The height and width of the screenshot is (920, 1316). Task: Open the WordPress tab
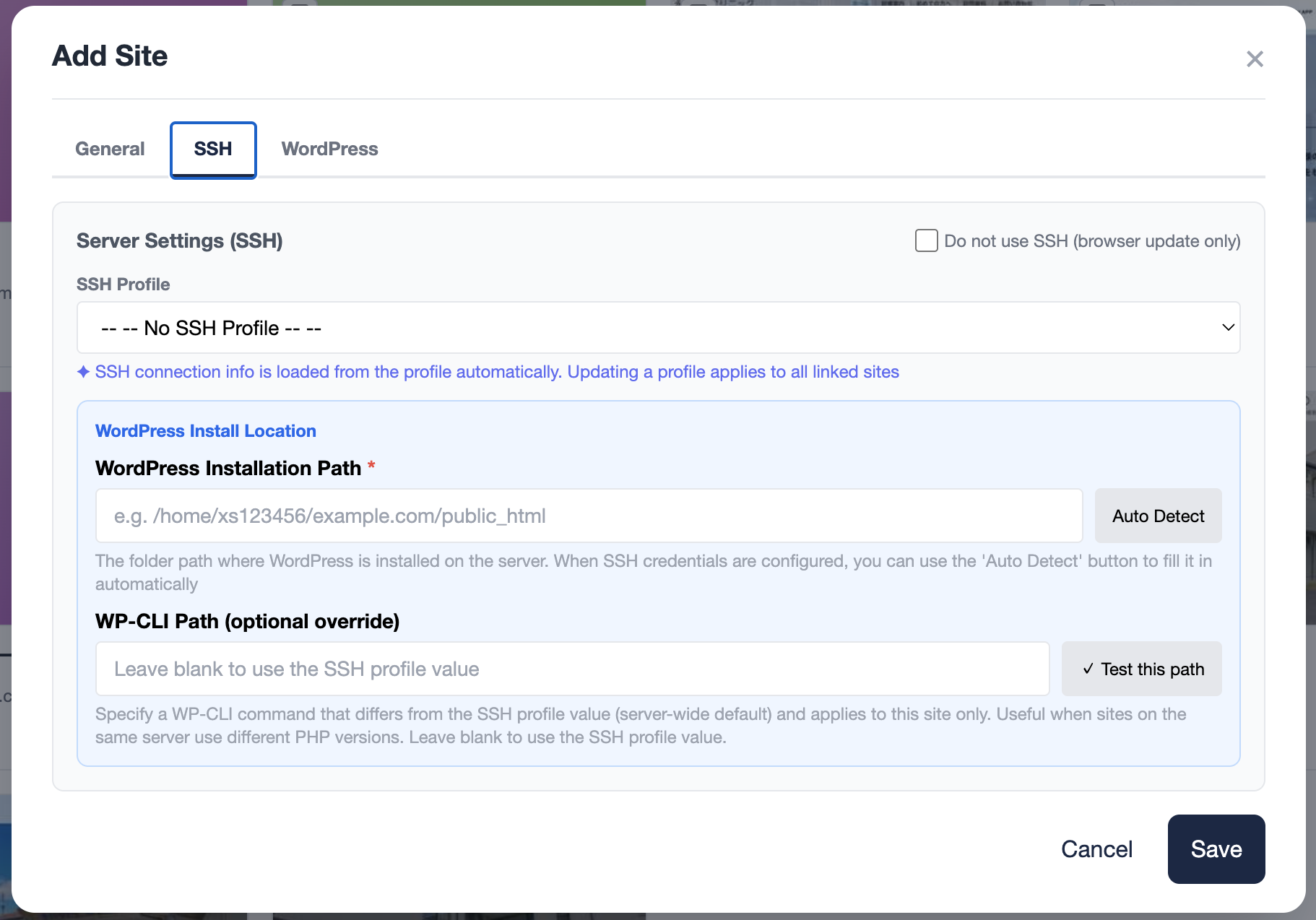[329, 149]
